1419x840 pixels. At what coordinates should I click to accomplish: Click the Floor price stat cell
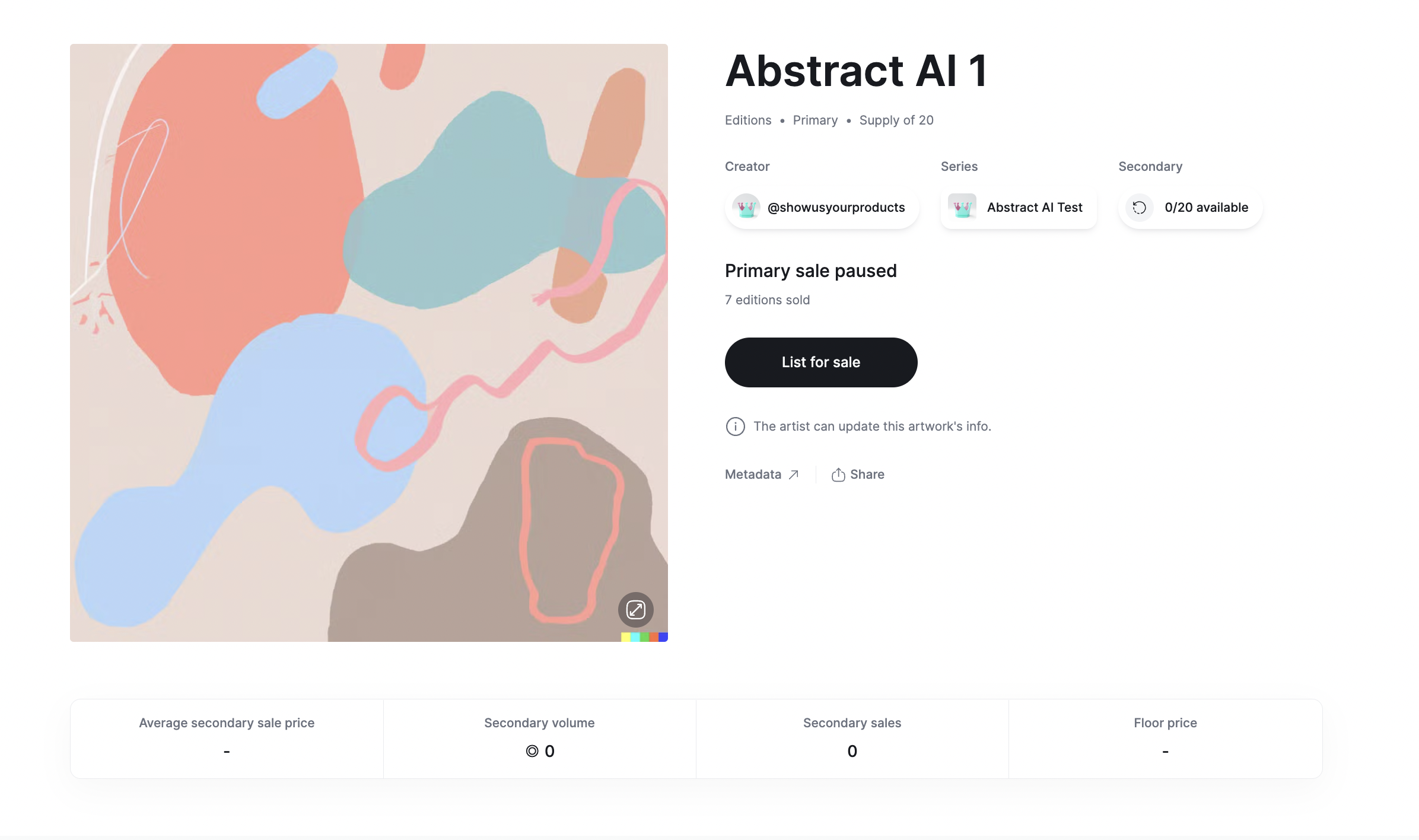click(x=1165, y=739)
